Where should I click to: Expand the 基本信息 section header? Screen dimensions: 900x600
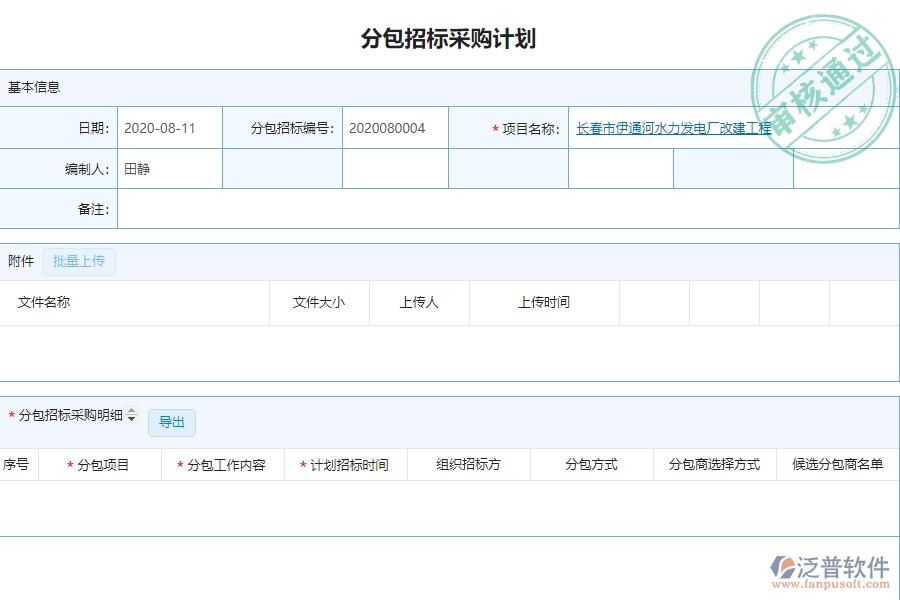click(34, 87)
